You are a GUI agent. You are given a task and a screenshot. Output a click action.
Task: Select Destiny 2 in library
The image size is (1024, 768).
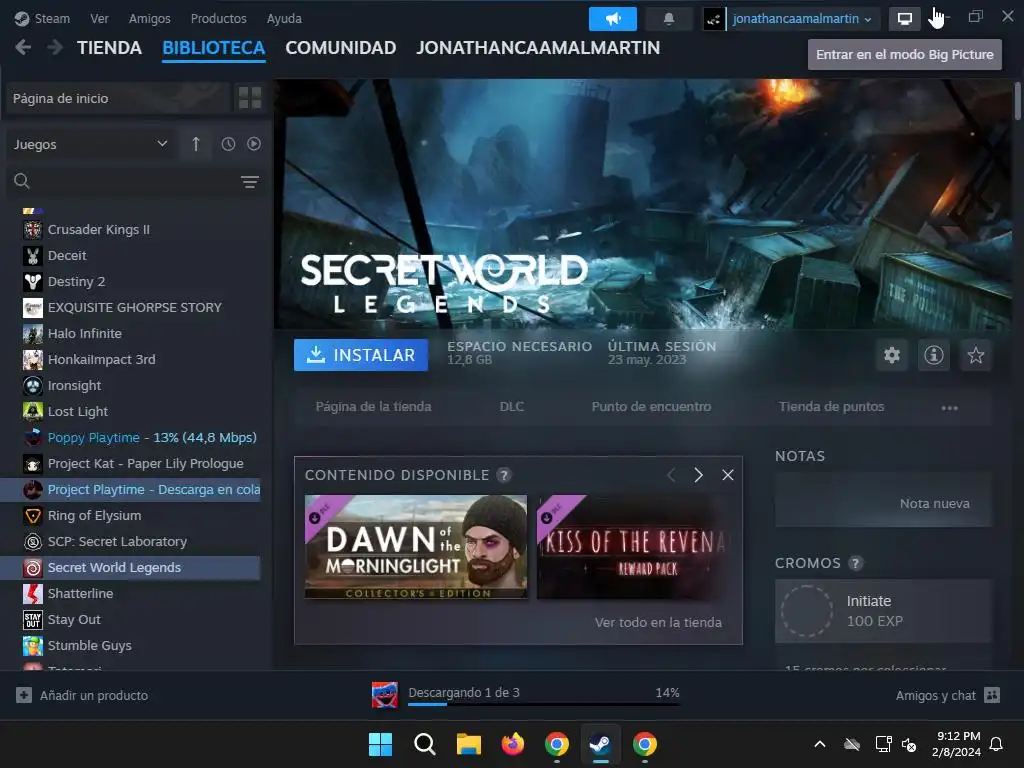point(131,281)
